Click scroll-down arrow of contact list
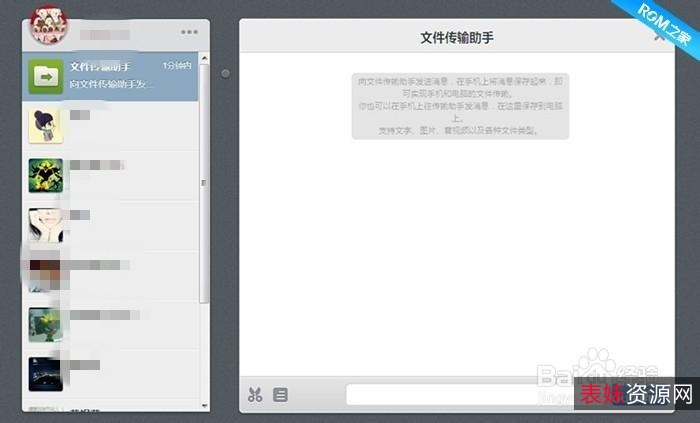The image size is (700, 423). (x=204, y=406)
